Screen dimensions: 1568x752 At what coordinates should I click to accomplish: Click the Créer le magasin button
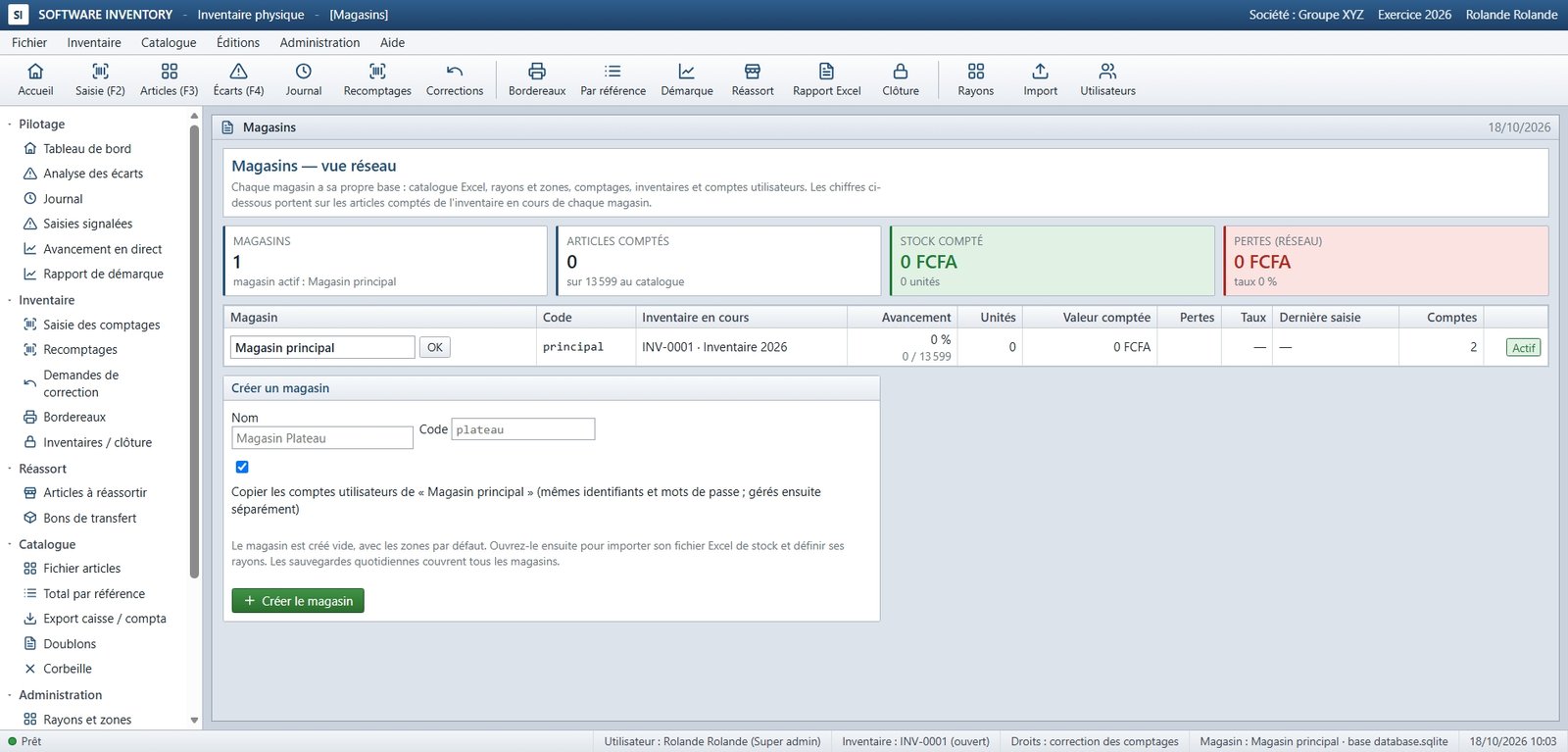coord(298,601)
